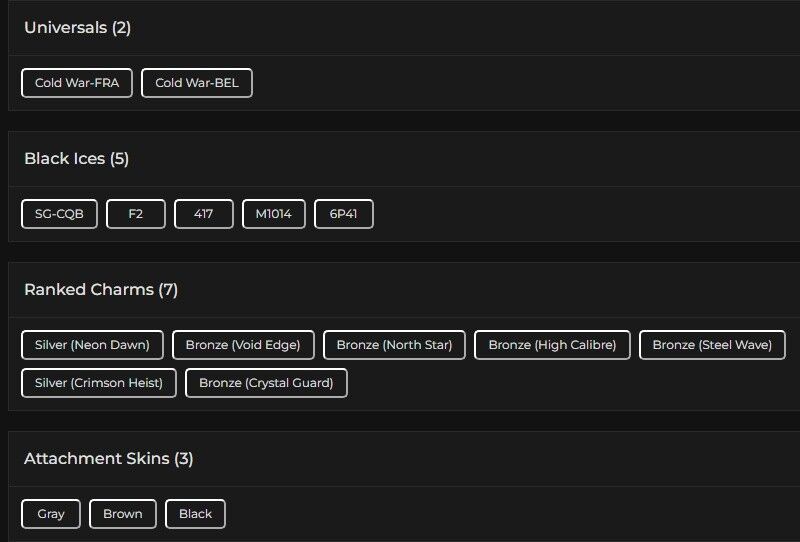
Task: Select the 6P41 black ice tag
Action: (344, 214)
